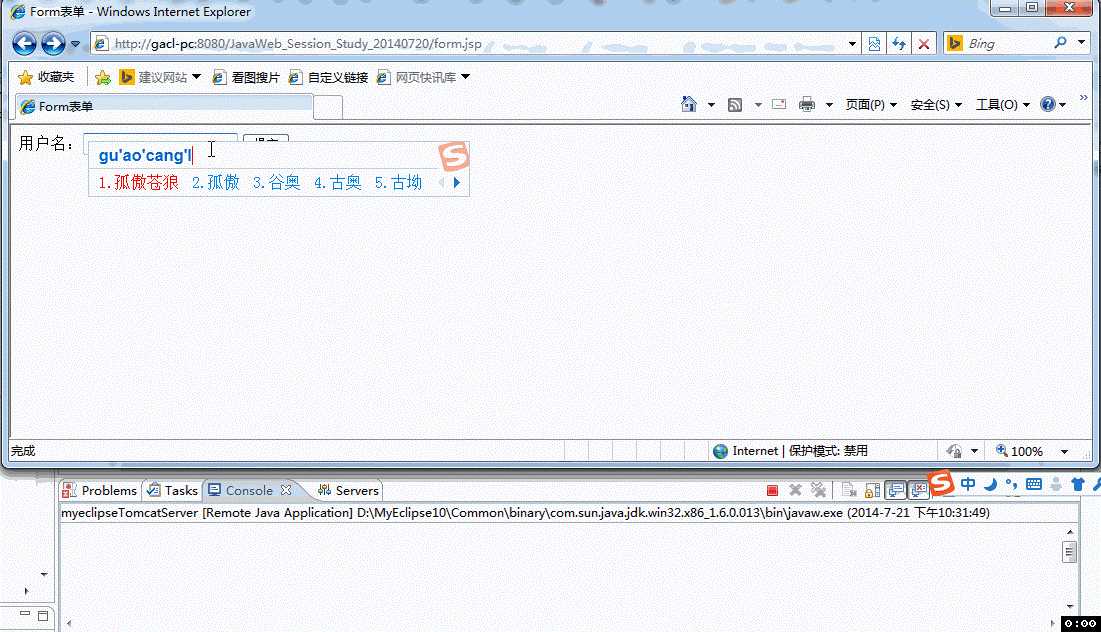Close the Console view with its X

286,490
